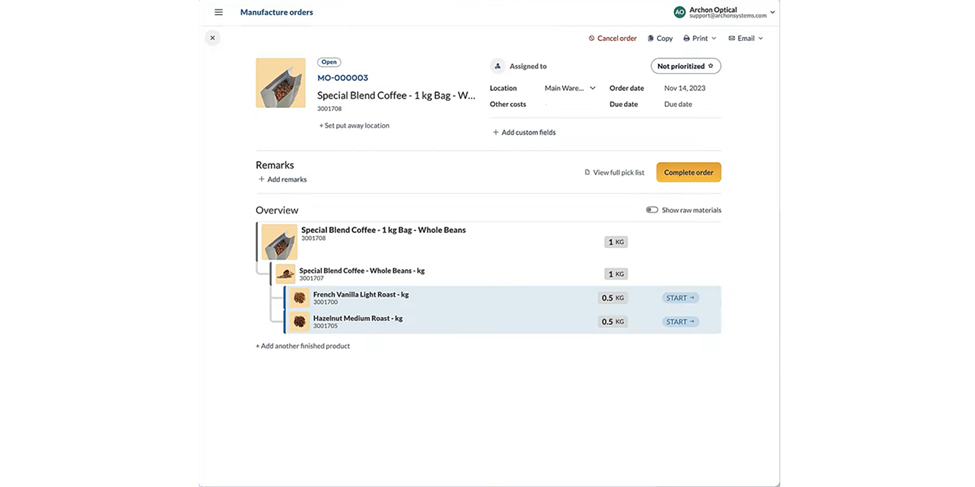
Task: Open the Email dropdown menu
Action: click(746, 38)
